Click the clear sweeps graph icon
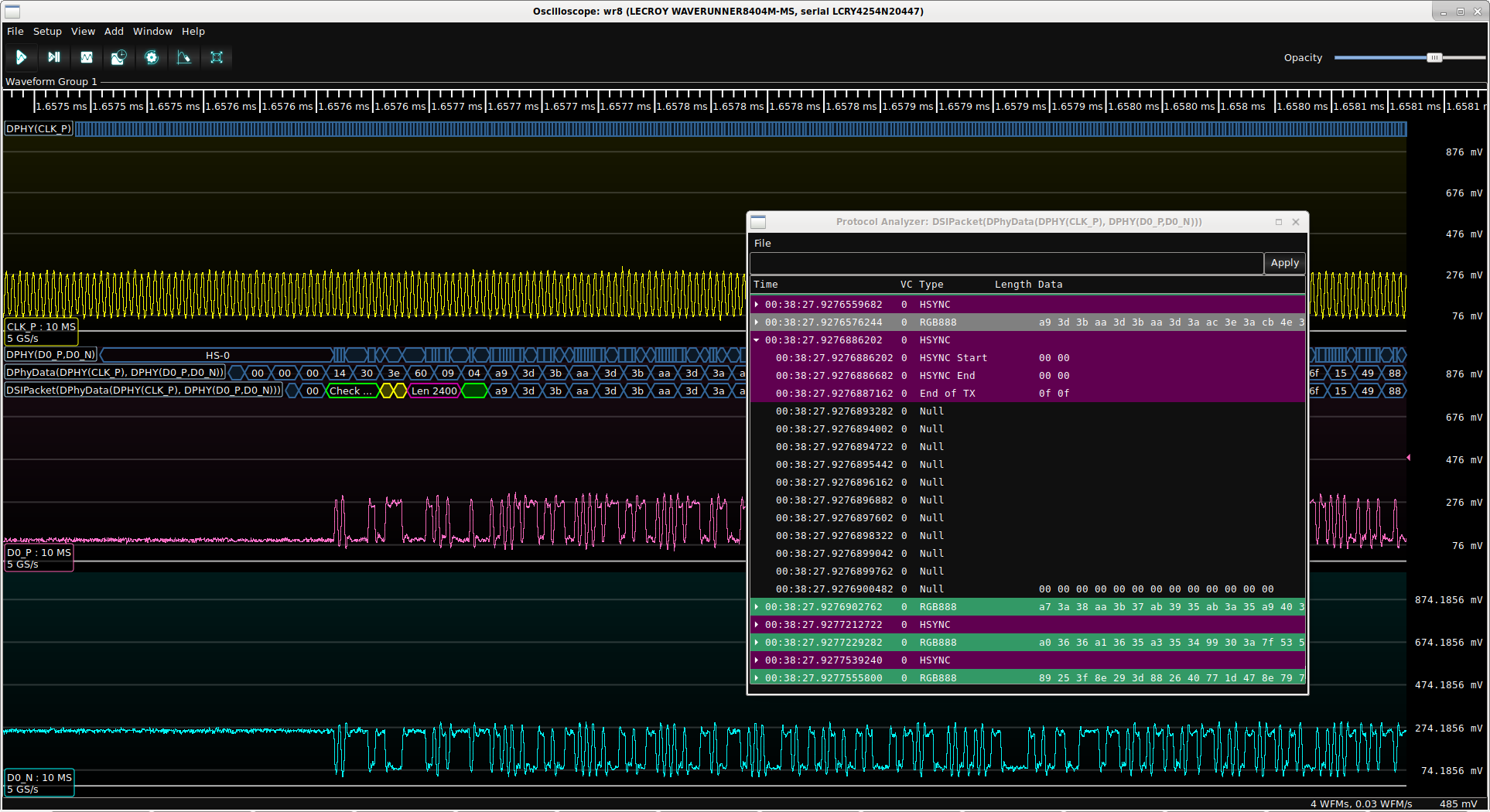Screen dimensions: 1490x812 tap(183, 57)
